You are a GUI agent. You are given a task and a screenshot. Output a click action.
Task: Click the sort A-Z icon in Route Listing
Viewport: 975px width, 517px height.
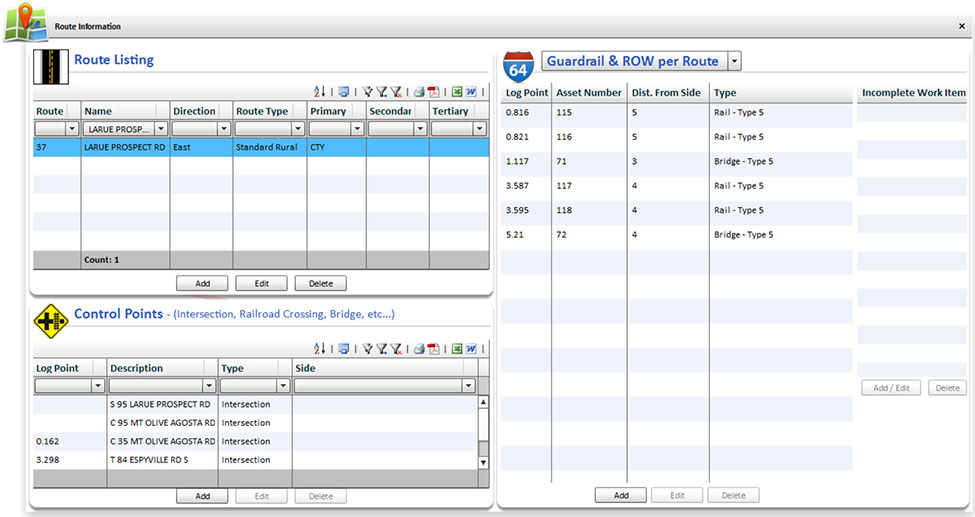tap(320, 90)
